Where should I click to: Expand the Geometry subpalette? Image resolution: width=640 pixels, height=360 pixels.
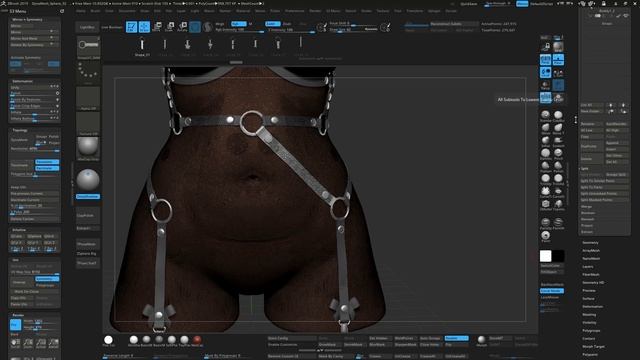click(590, 242)
